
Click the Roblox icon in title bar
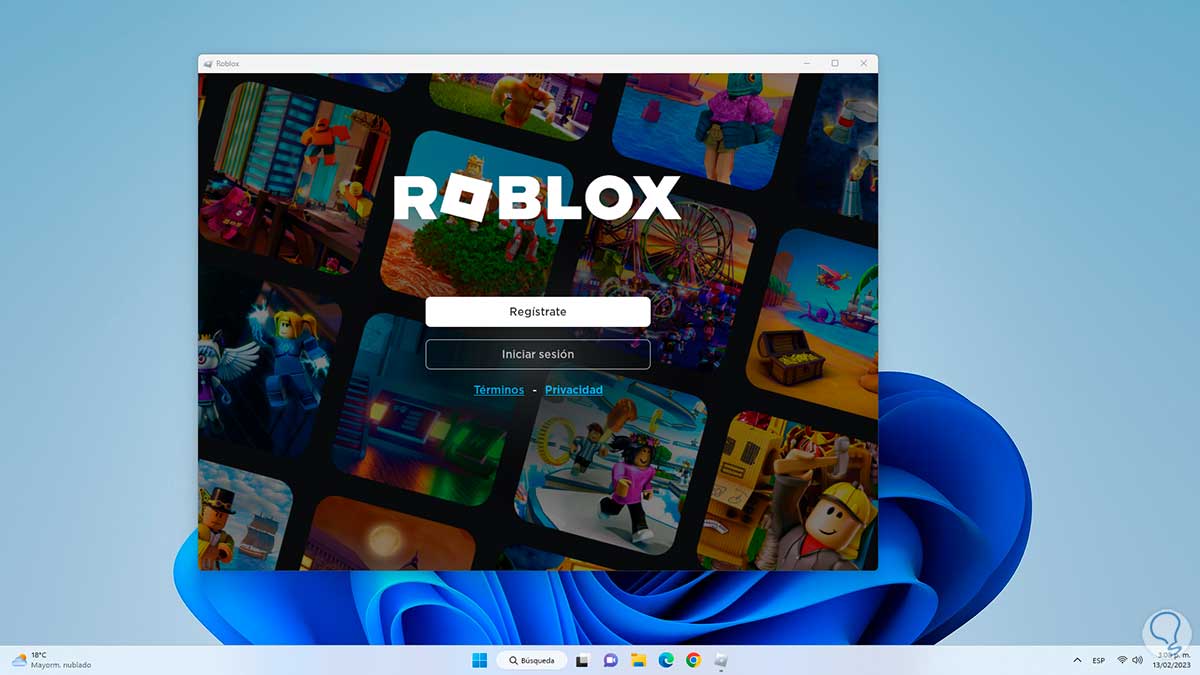208,64
